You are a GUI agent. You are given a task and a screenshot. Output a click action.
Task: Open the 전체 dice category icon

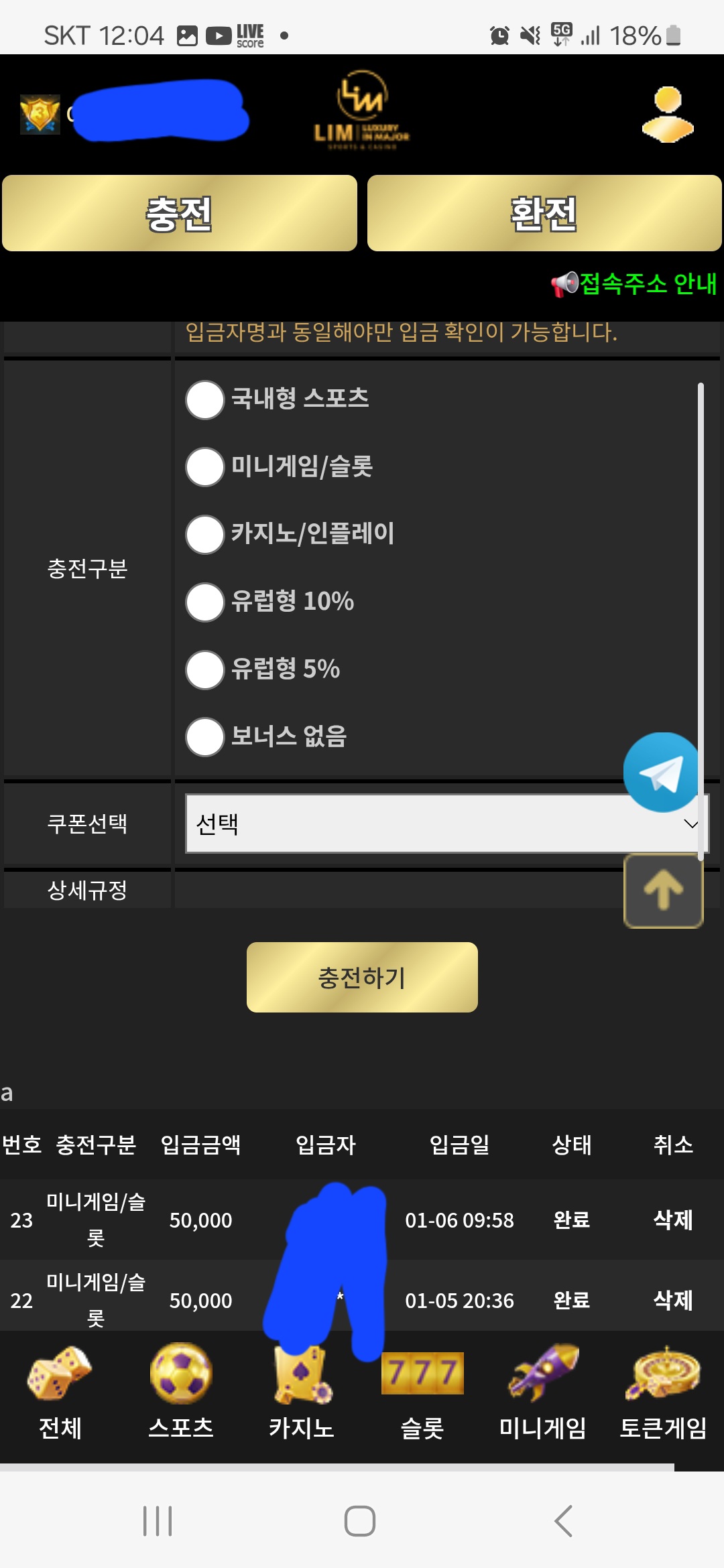click(x=60, y=1375)
